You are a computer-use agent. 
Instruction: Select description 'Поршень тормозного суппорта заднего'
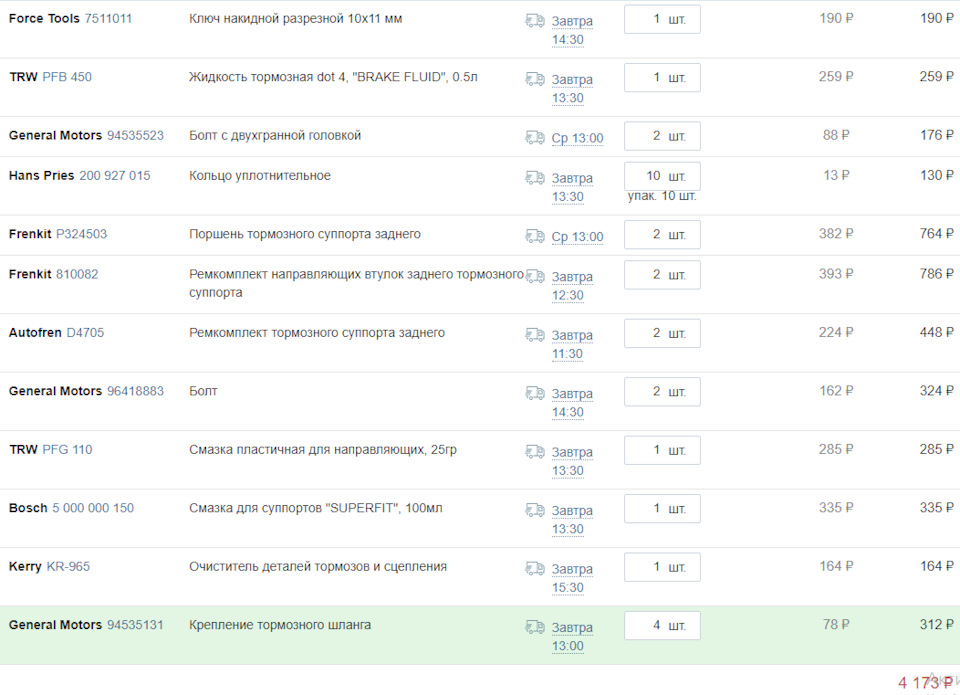pos(305,234)
